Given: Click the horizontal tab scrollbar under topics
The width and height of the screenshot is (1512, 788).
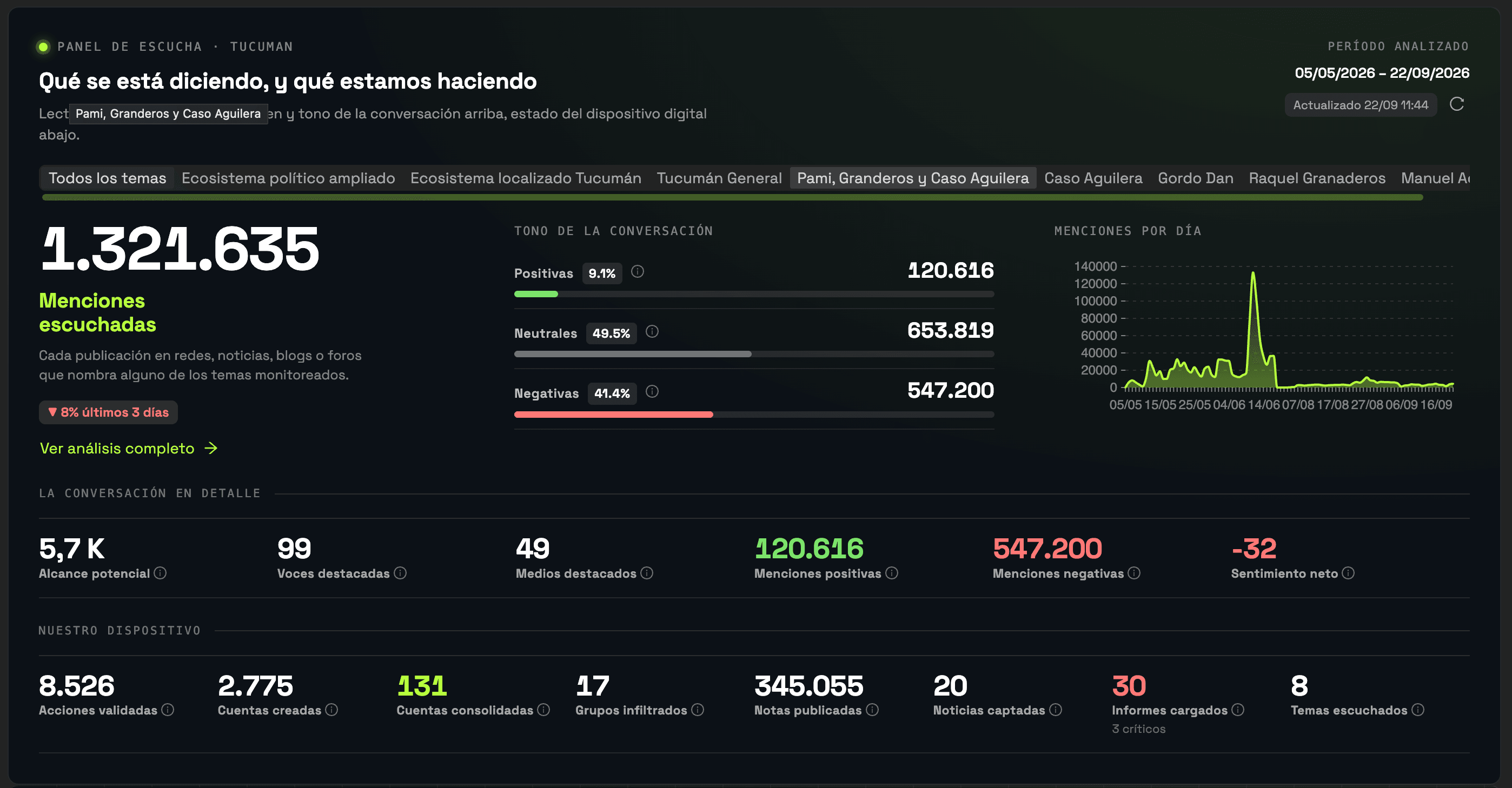Looking at the screenshot, I should [x=732, y=197].
